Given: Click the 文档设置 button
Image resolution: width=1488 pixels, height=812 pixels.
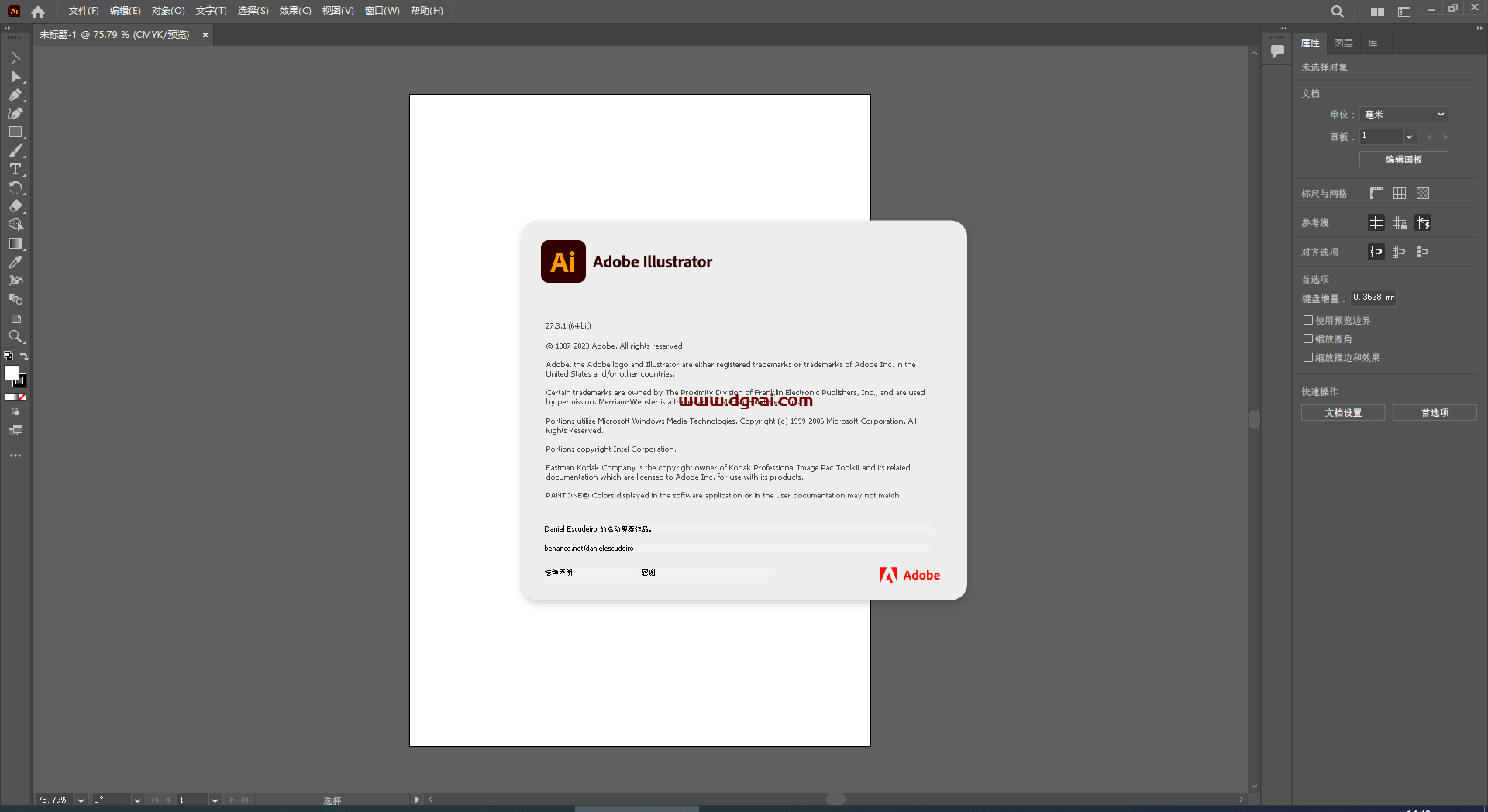Looking at the screenshot, I should click(x=1342, y=413).
